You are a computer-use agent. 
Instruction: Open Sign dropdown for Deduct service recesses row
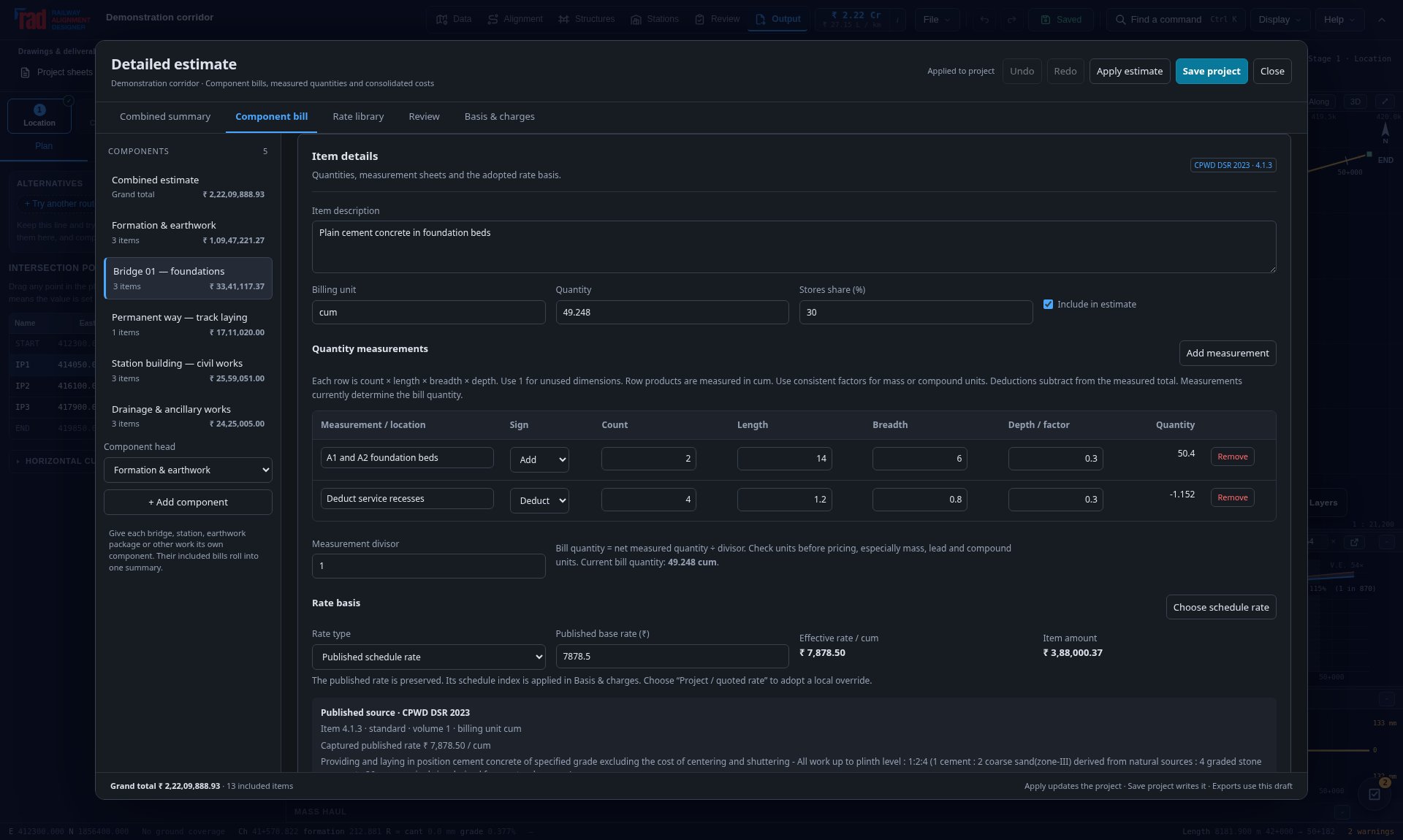pos(539,500)
